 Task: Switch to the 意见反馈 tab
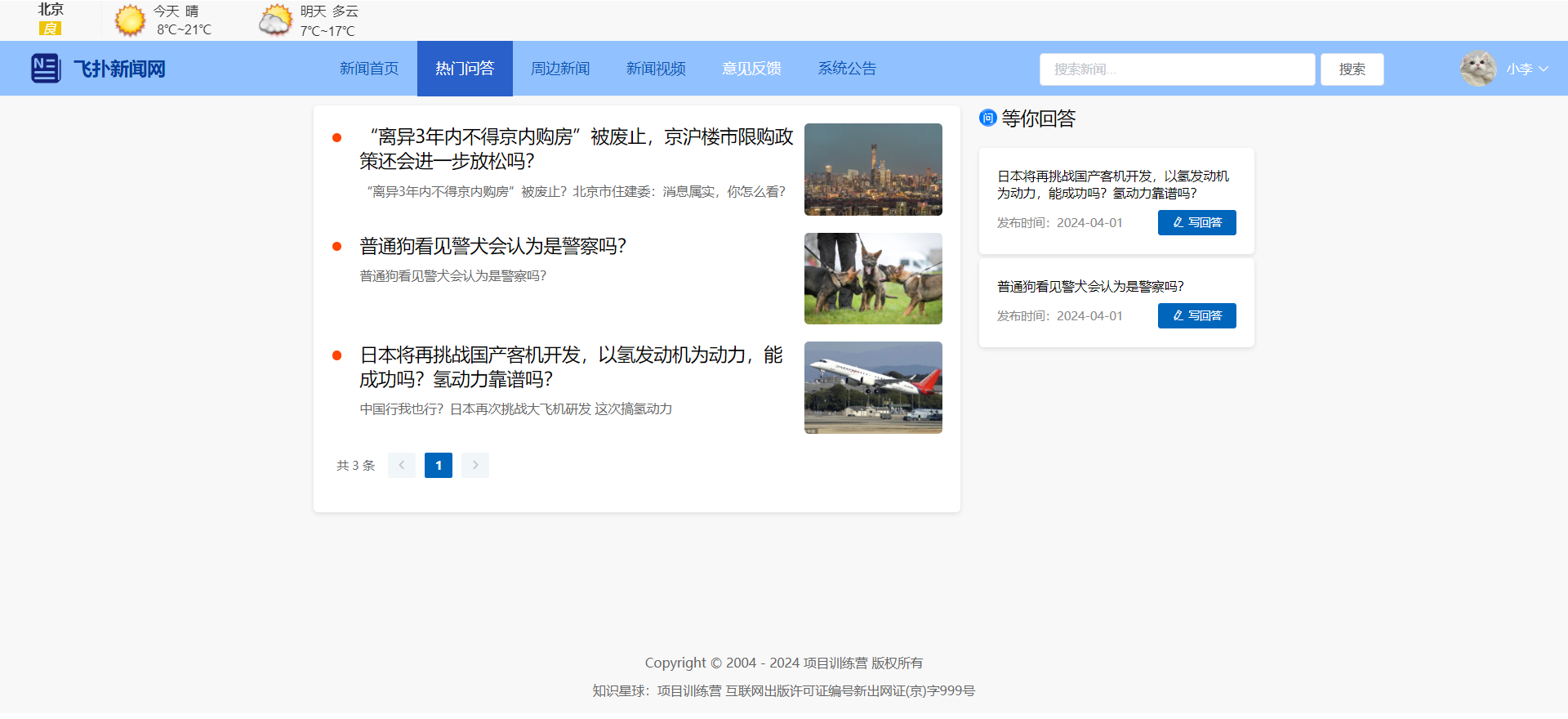[751, 69]
